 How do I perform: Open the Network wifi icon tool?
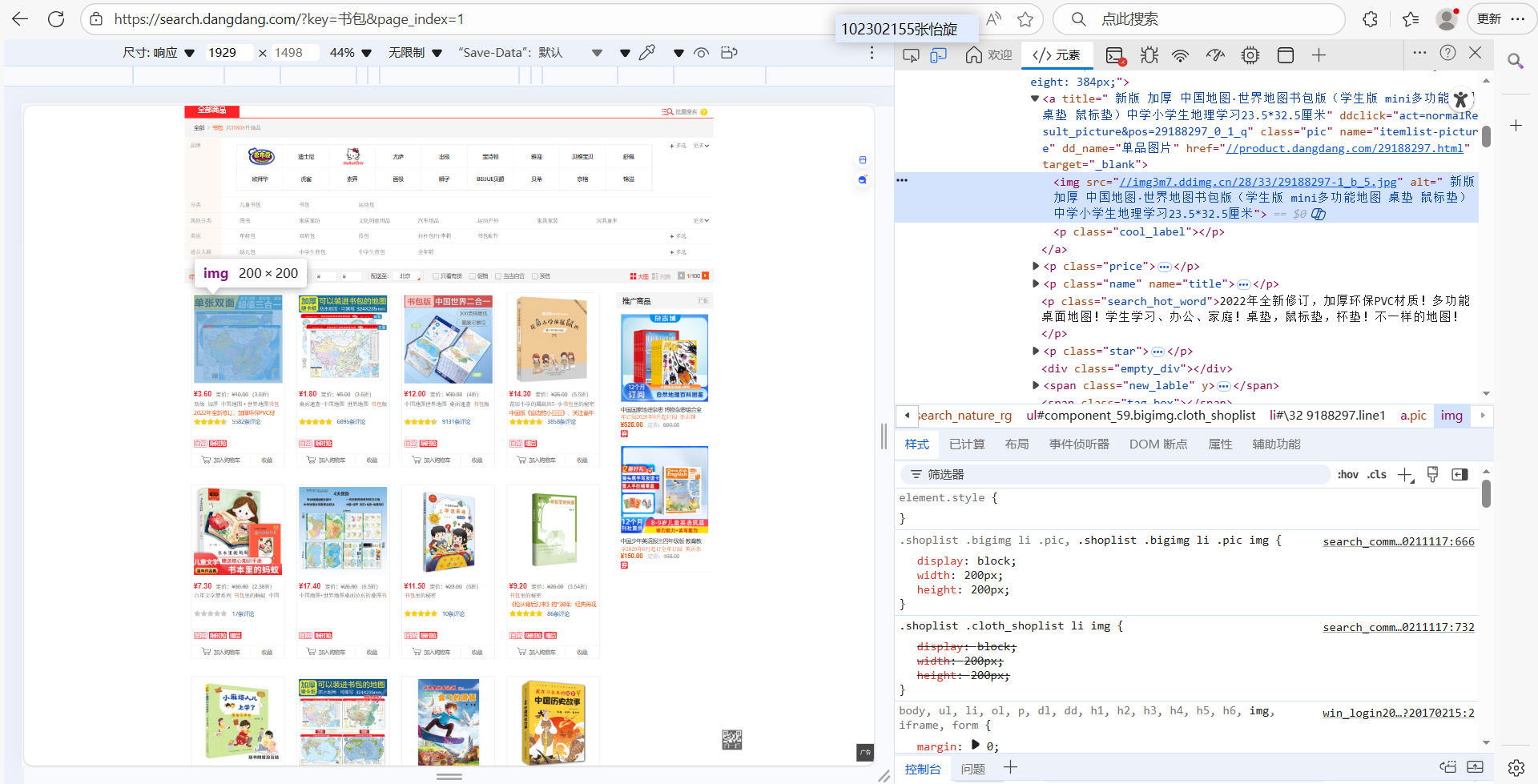click(x=1180, y=55)
